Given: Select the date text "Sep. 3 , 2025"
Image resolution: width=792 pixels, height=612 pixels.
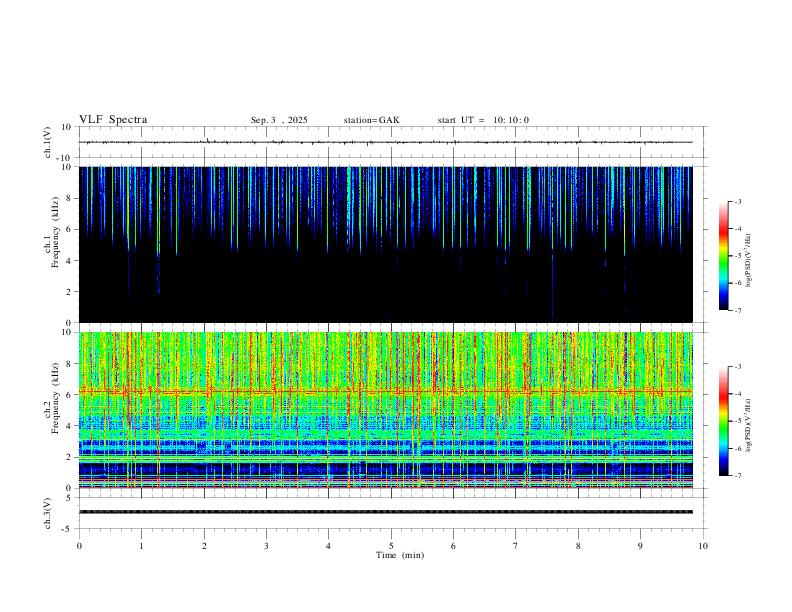Looking at the screenshot, I should (x=279, y=120).
